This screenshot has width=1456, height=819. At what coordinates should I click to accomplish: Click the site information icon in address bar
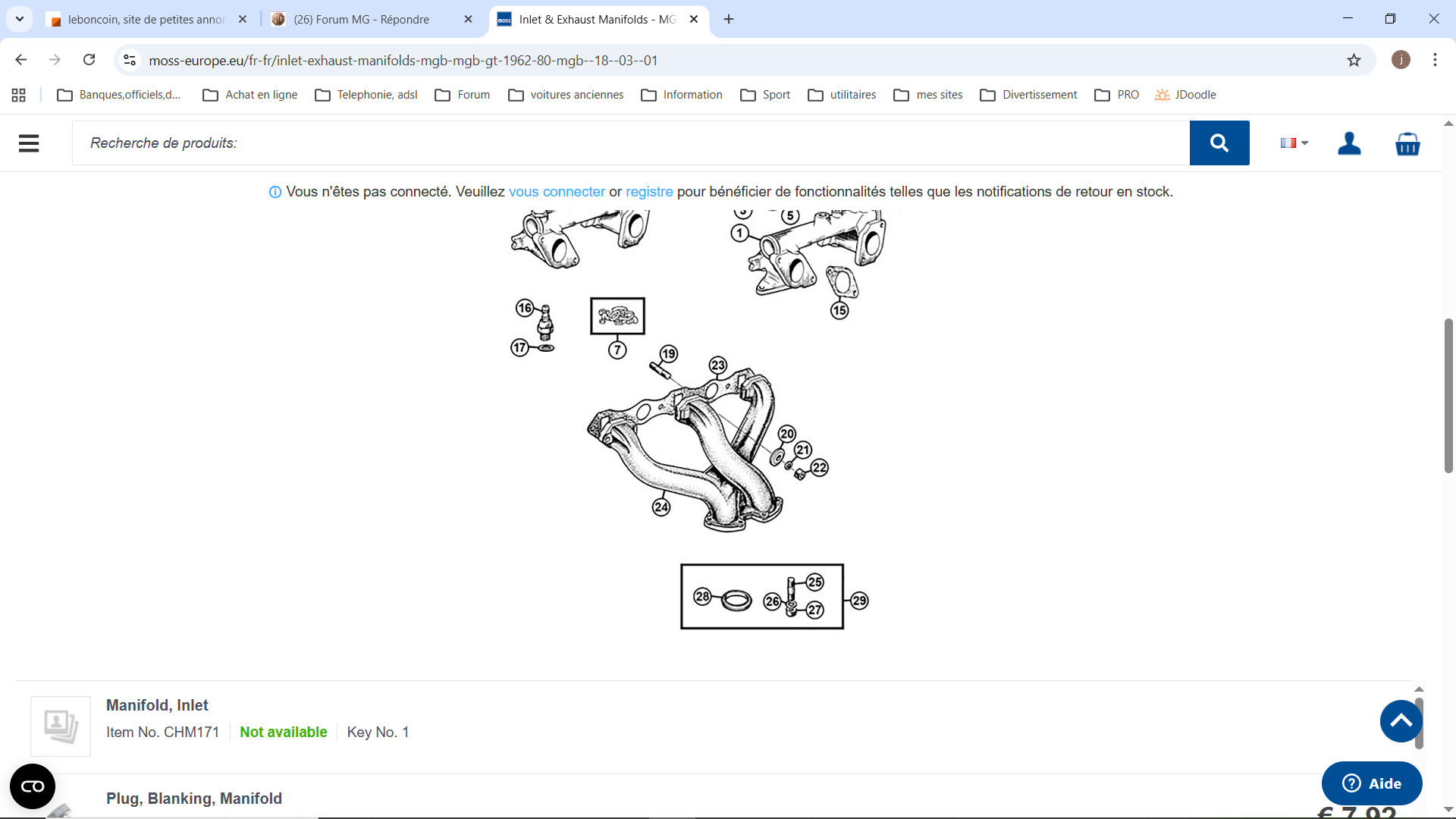130,60
